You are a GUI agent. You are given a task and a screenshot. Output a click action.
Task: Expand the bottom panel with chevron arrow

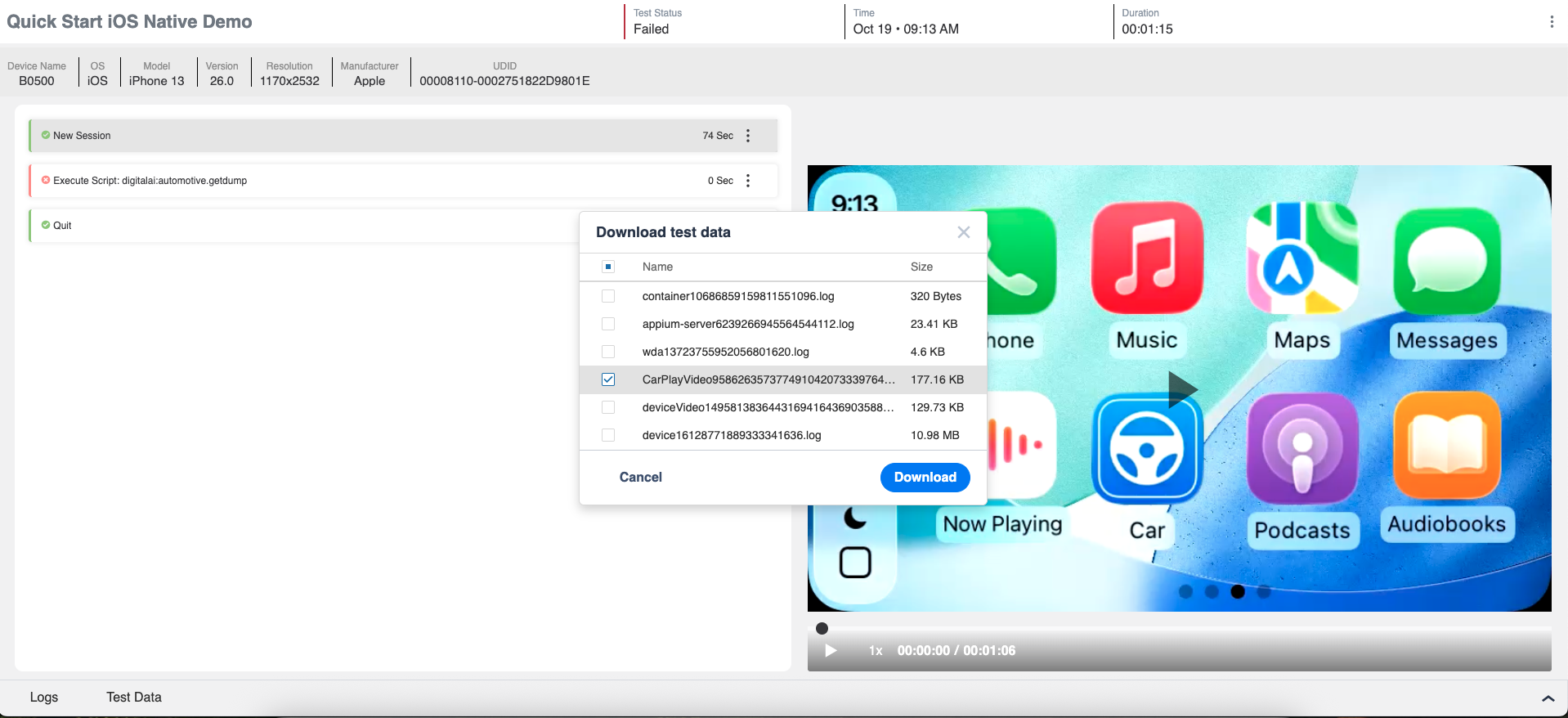[1548, 698]
